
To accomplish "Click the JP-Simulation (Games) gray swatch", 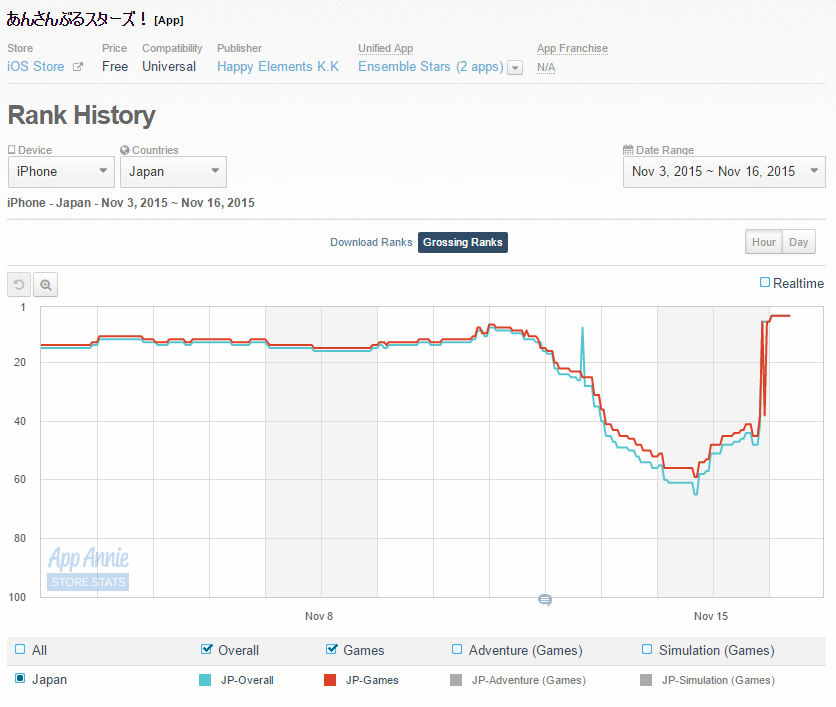I will click(x=646, y=680).
